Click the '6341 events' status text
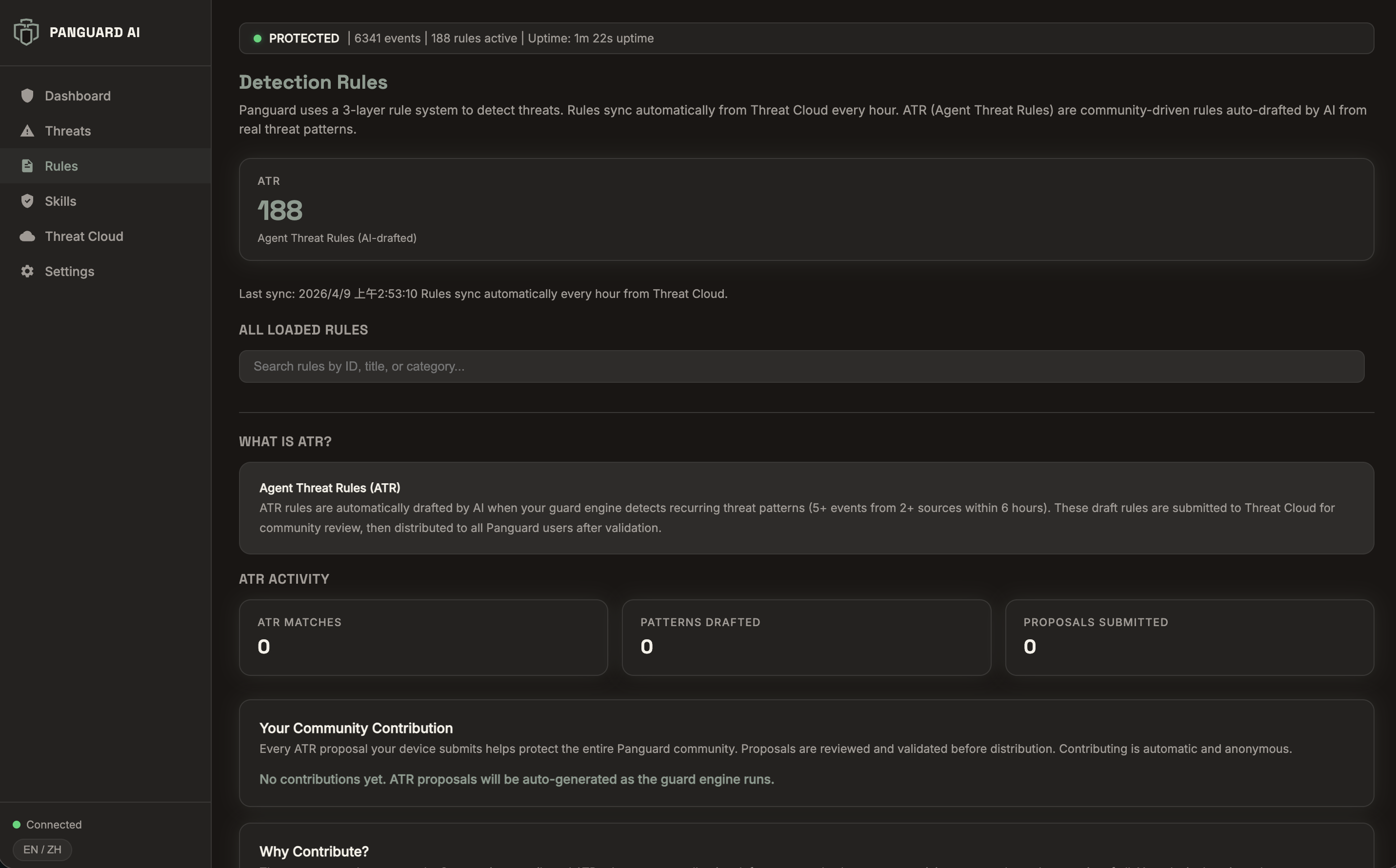The height and width of the screenshot is (868, 1396). click(387, 39)
